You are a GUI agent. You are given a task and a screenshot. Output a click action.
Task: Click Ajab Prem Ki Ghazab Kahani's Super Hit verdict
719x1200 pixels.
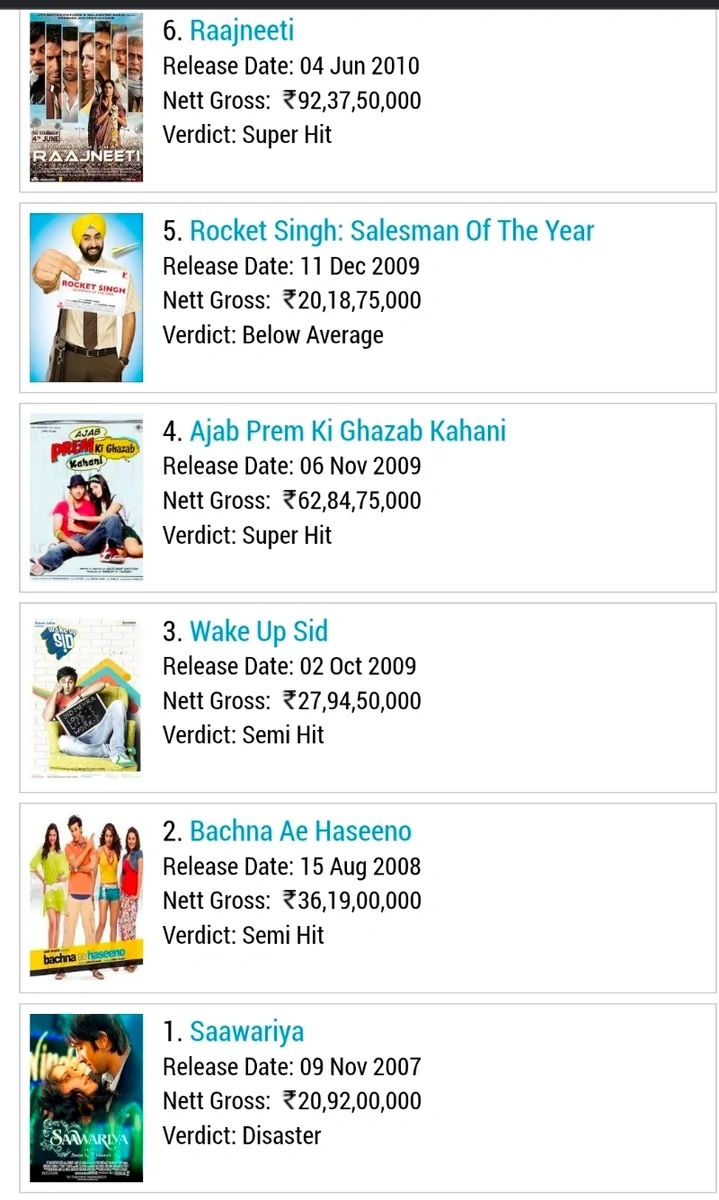tap(287, 535)
